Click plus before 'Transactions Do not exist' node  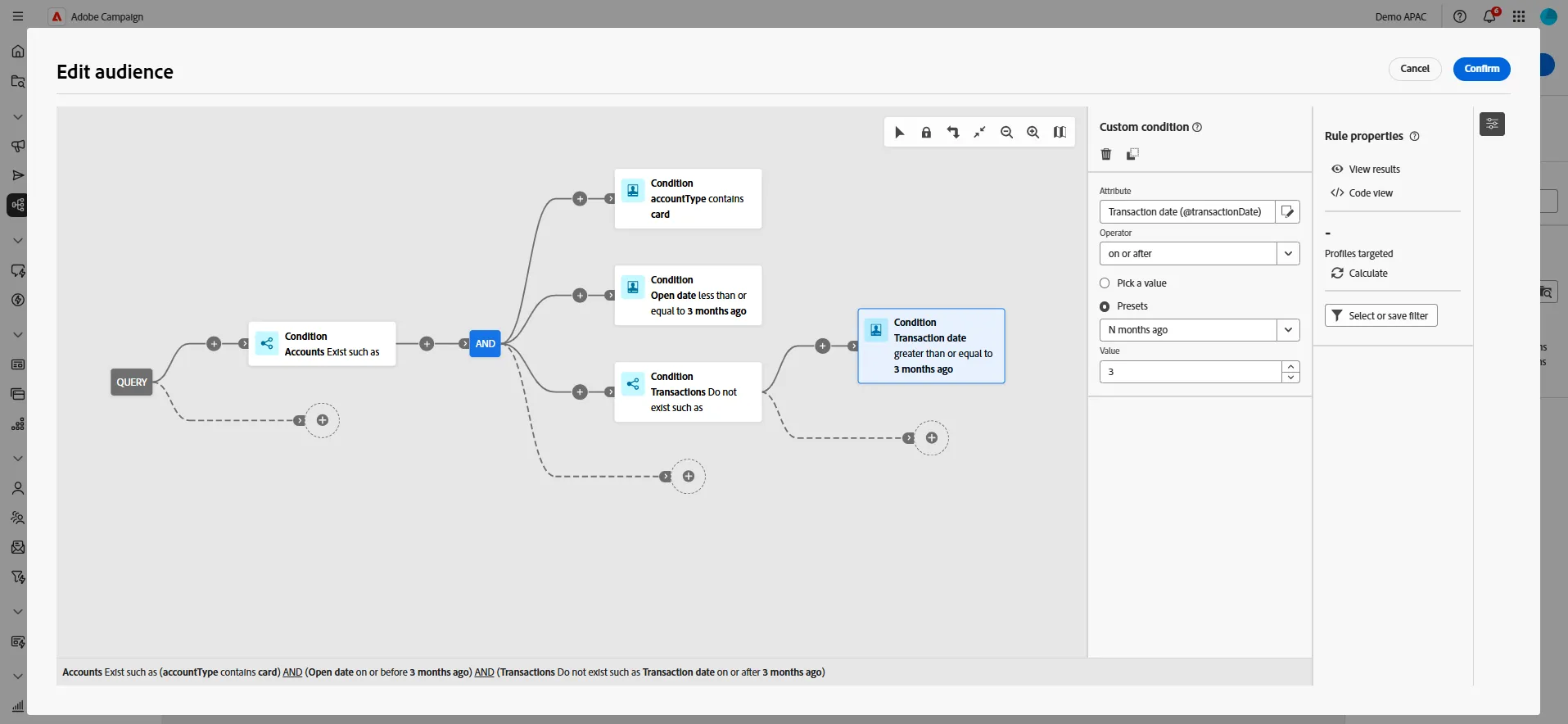(580, 392)
